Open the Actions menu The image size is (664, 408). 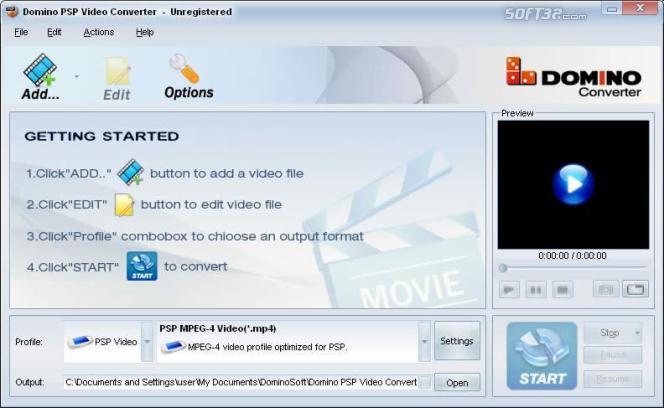point(99,32)
